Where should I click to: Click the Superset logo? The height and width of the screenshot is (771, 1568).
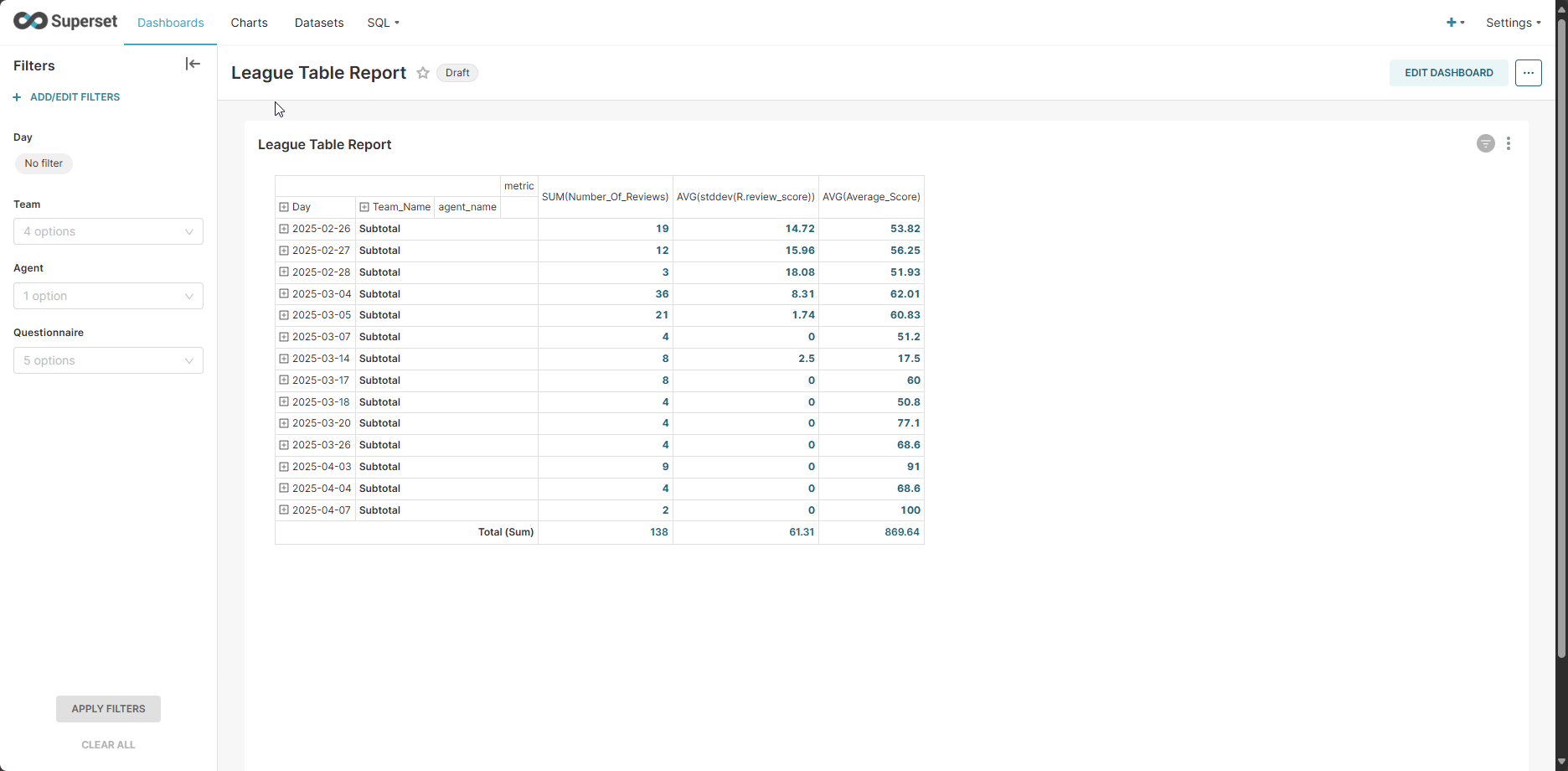64,21
